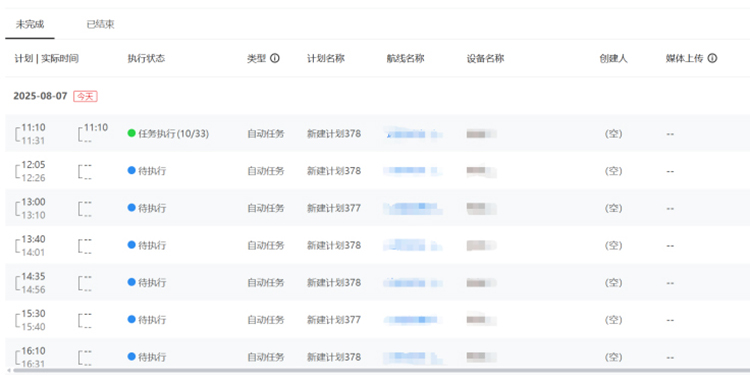The height and width of the screenshot is (383, 750).
Task: Click the 2025-08-07 date group header
Action: [x=40, y=96]
